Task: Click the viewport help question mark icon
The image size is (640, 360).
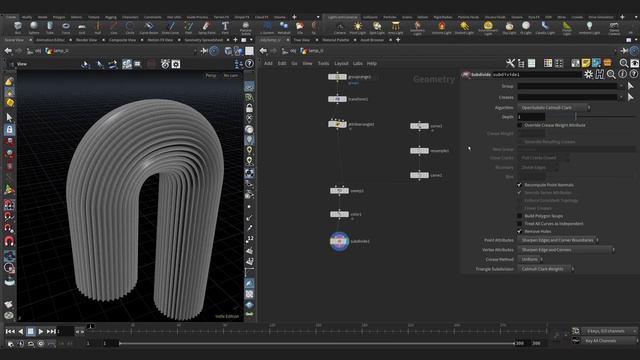Action: tap(249, 64)
